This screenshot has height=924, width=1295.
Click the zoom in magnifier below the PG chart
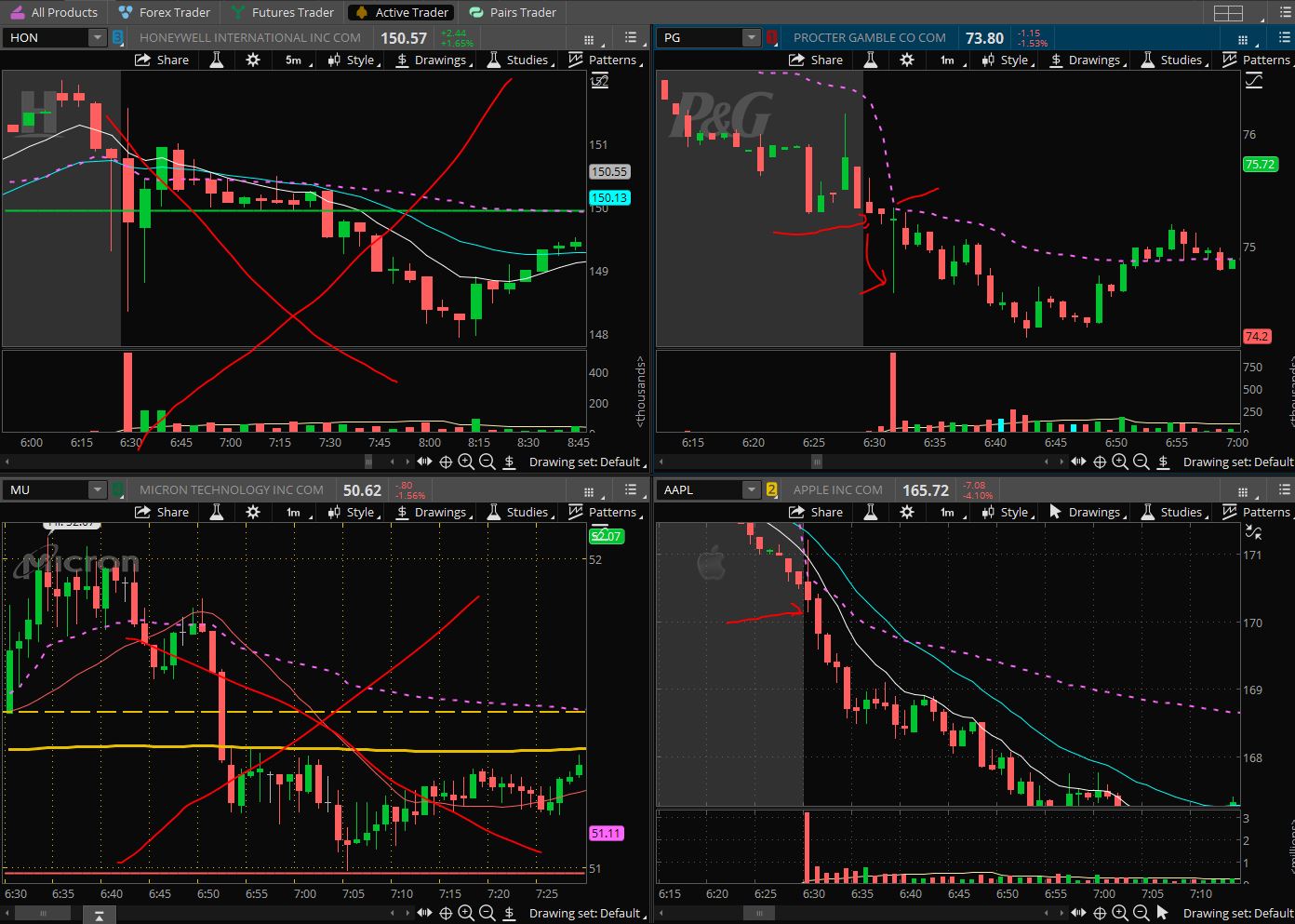tap(1120, 462)
